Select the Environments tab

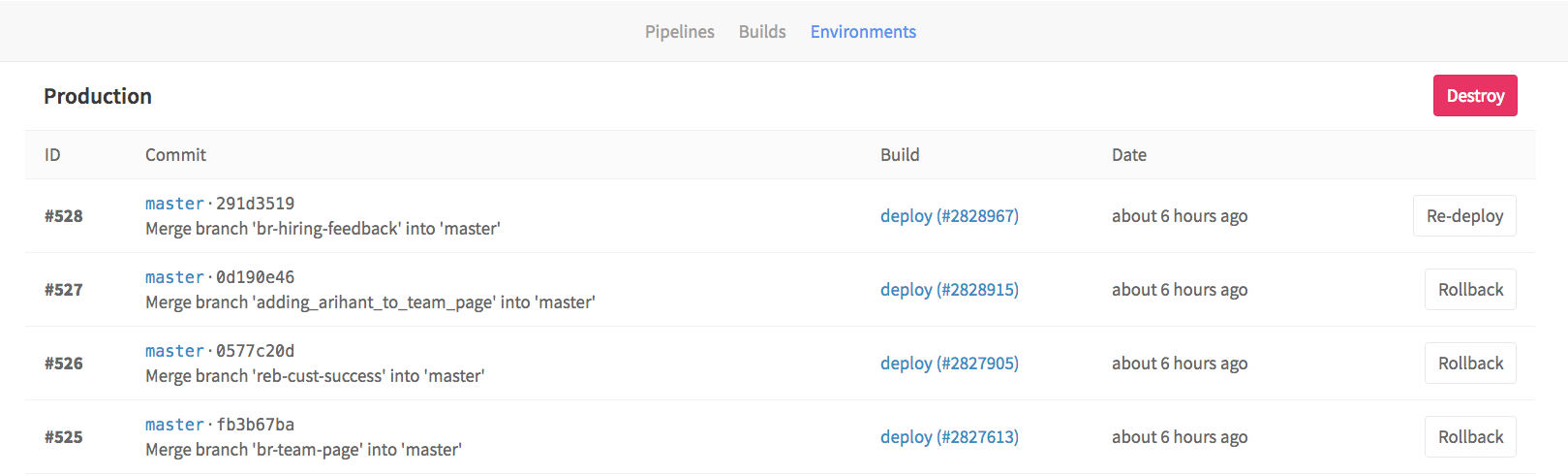[x=863, y=32]
